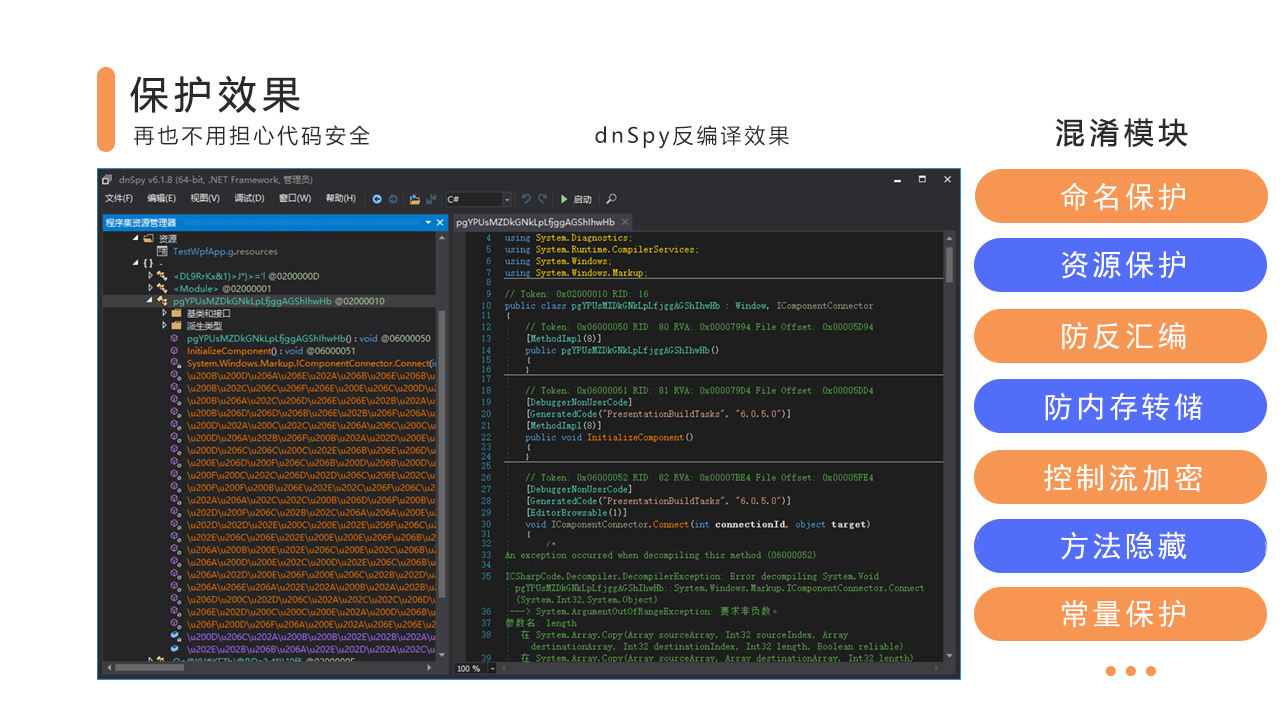The height and width of the screenshot is (720, 1280).
Task: Click the dnSpy app icon in title bar
Action: pyautogui.click(x=107, y=180)
